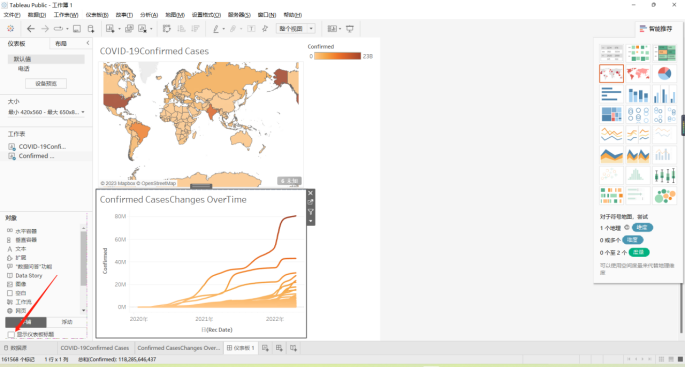The height and width of the screenshot is (368, 686).
Task: Select the packed bubbles chart type
Action: coord(664,195)
